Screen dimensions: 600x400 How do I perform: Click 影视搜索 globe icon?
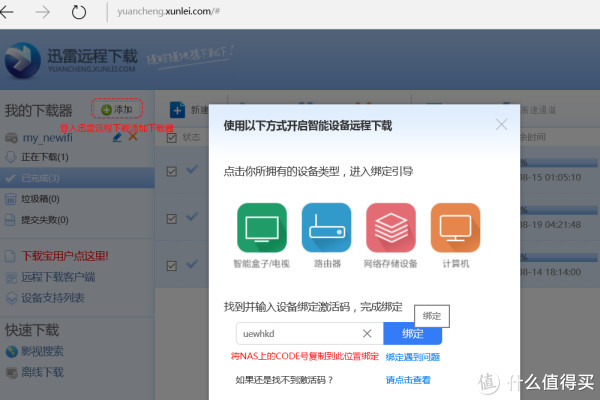(11, 351)
